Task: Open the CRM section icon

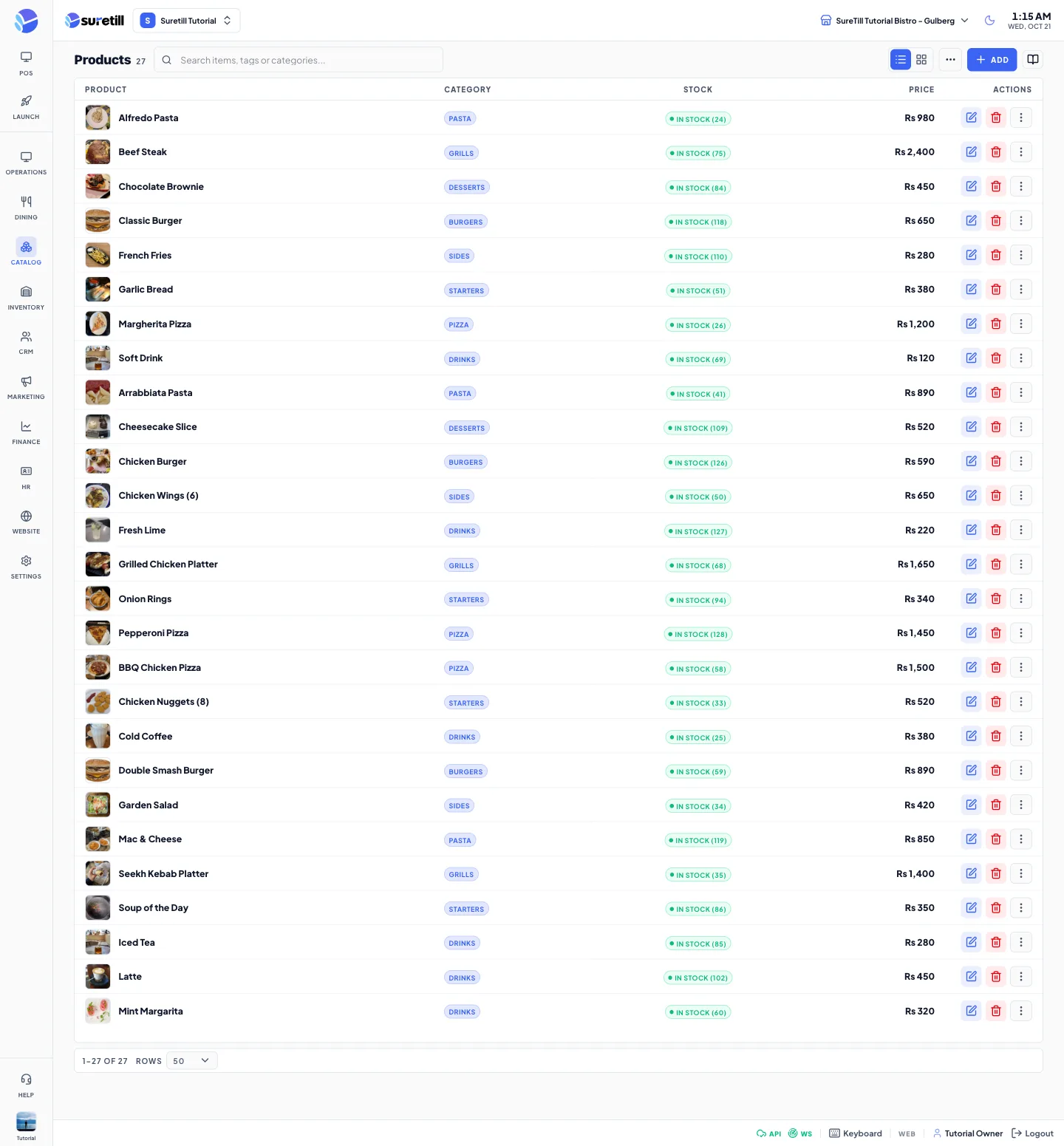Action: point(26,343)
